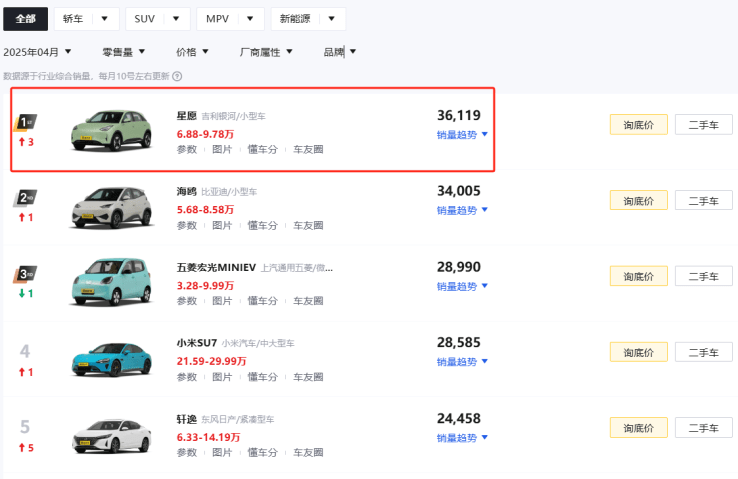Expand 销量趋势 for 五菱宏光MINIEV

462,286
